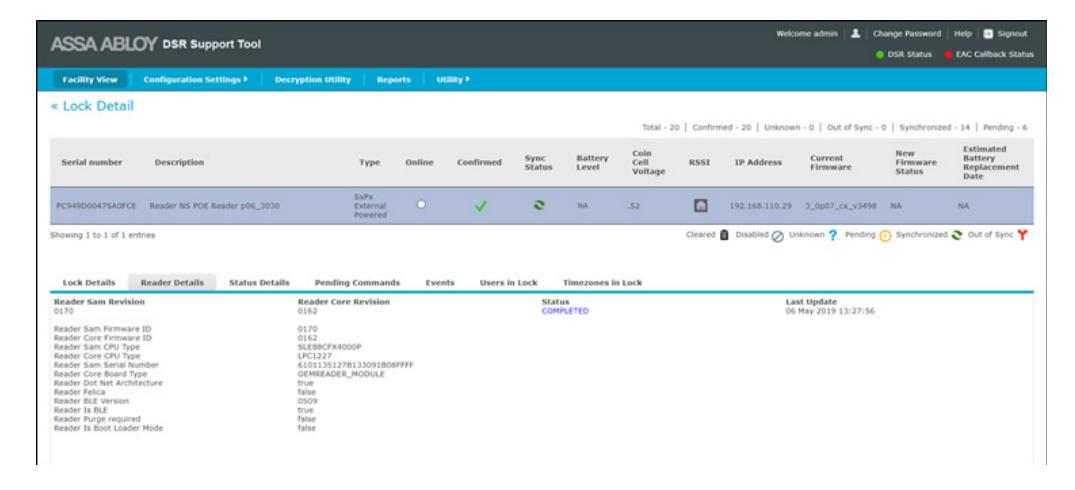Click the red EAC Callback Status dot

click(x=950, y=55)
